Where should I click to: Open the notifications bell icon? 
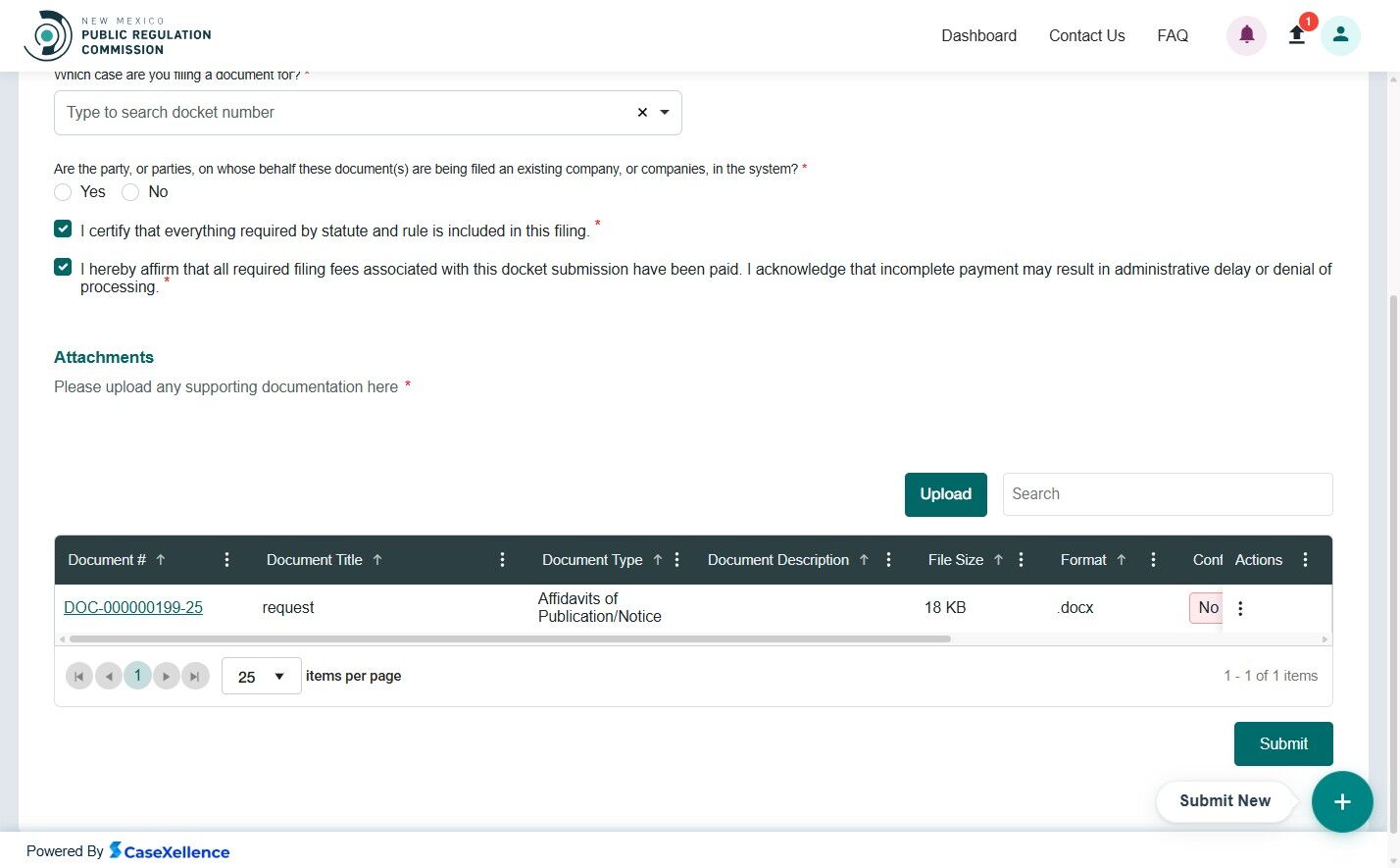[1246, 35]
